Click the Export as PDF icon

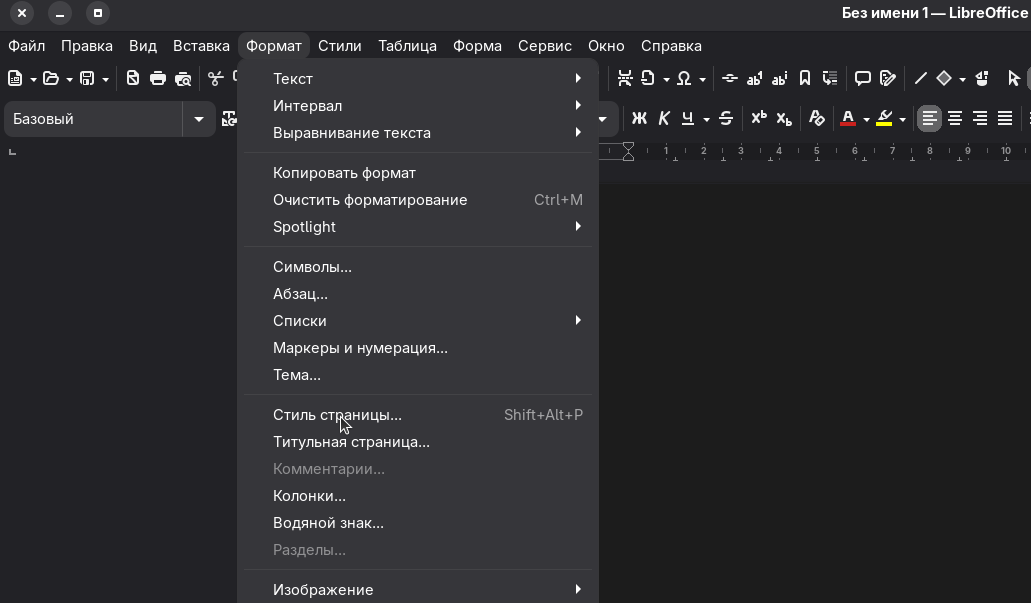coord(133,78)
